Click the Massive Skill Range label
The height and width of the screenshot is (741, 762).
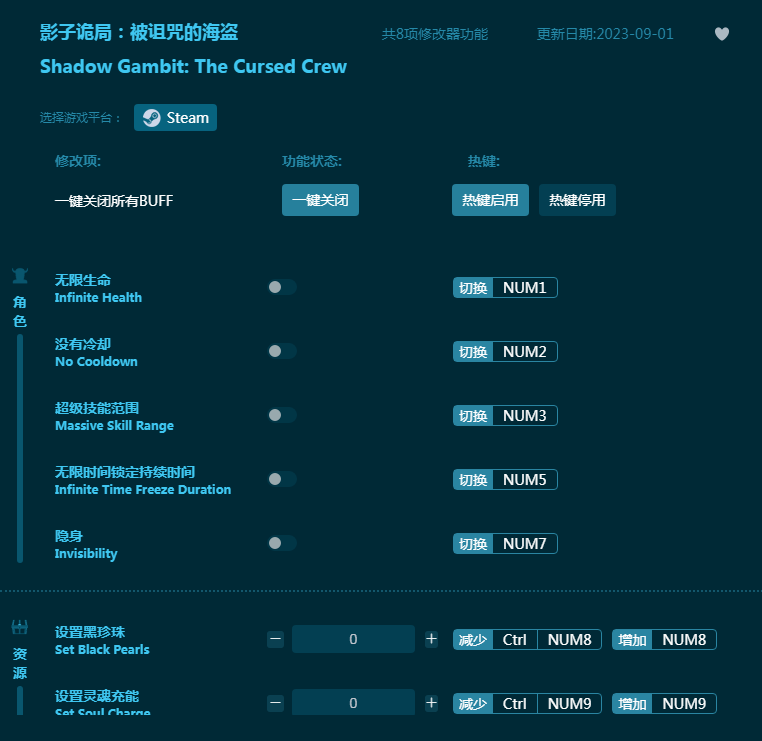tap(114, 426)
